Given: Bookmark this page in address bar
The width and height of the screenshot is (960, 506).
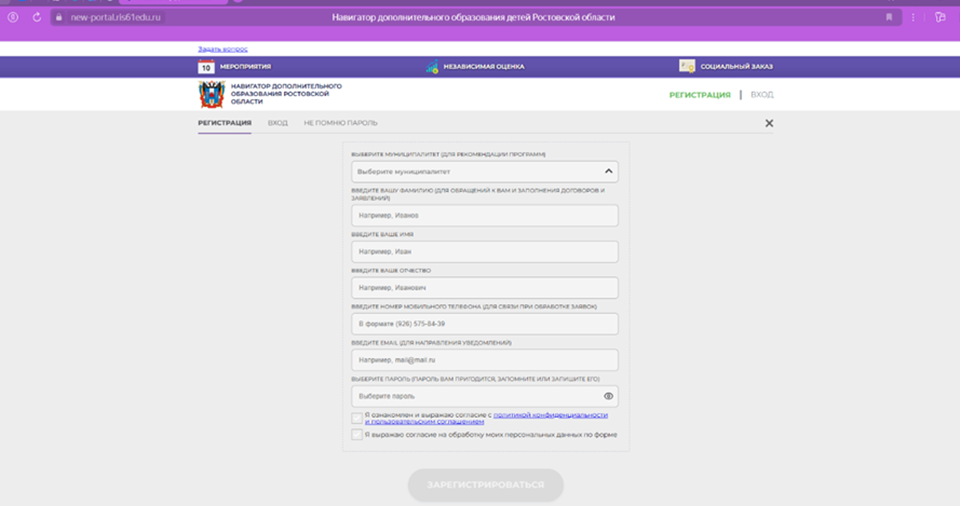Looking at the screenshot, I should pos(888,17).
